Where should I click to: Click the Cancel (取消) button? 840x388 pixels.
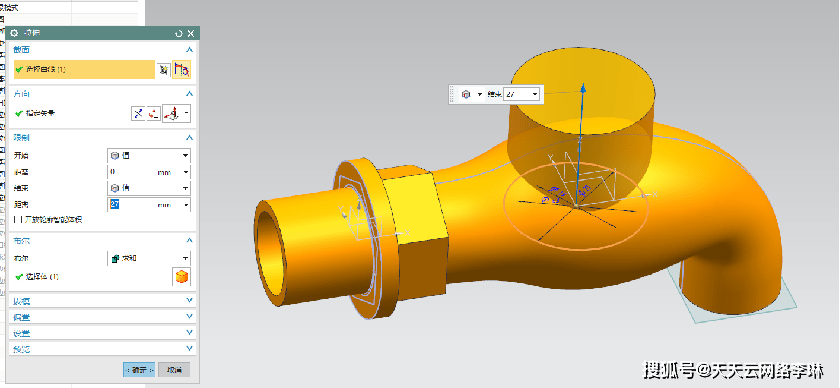[x=174, y=370]
